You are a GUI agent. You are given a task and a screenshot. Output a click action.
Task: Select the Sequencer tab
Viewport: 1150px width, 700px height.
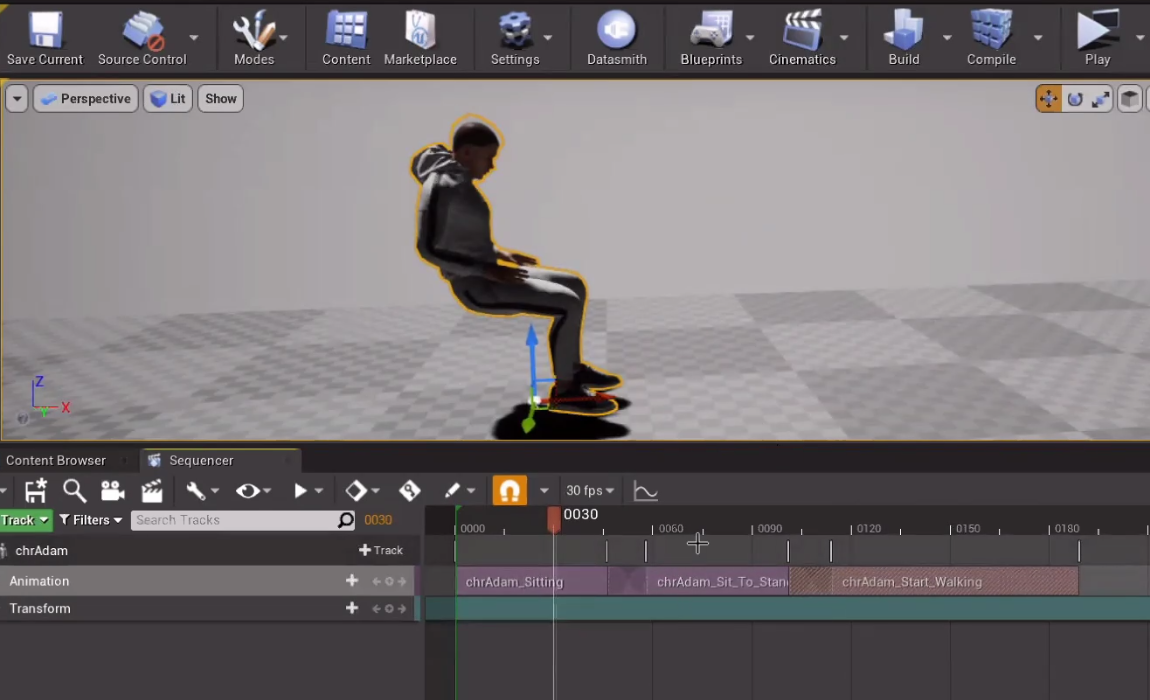click(x=200, y=460)
